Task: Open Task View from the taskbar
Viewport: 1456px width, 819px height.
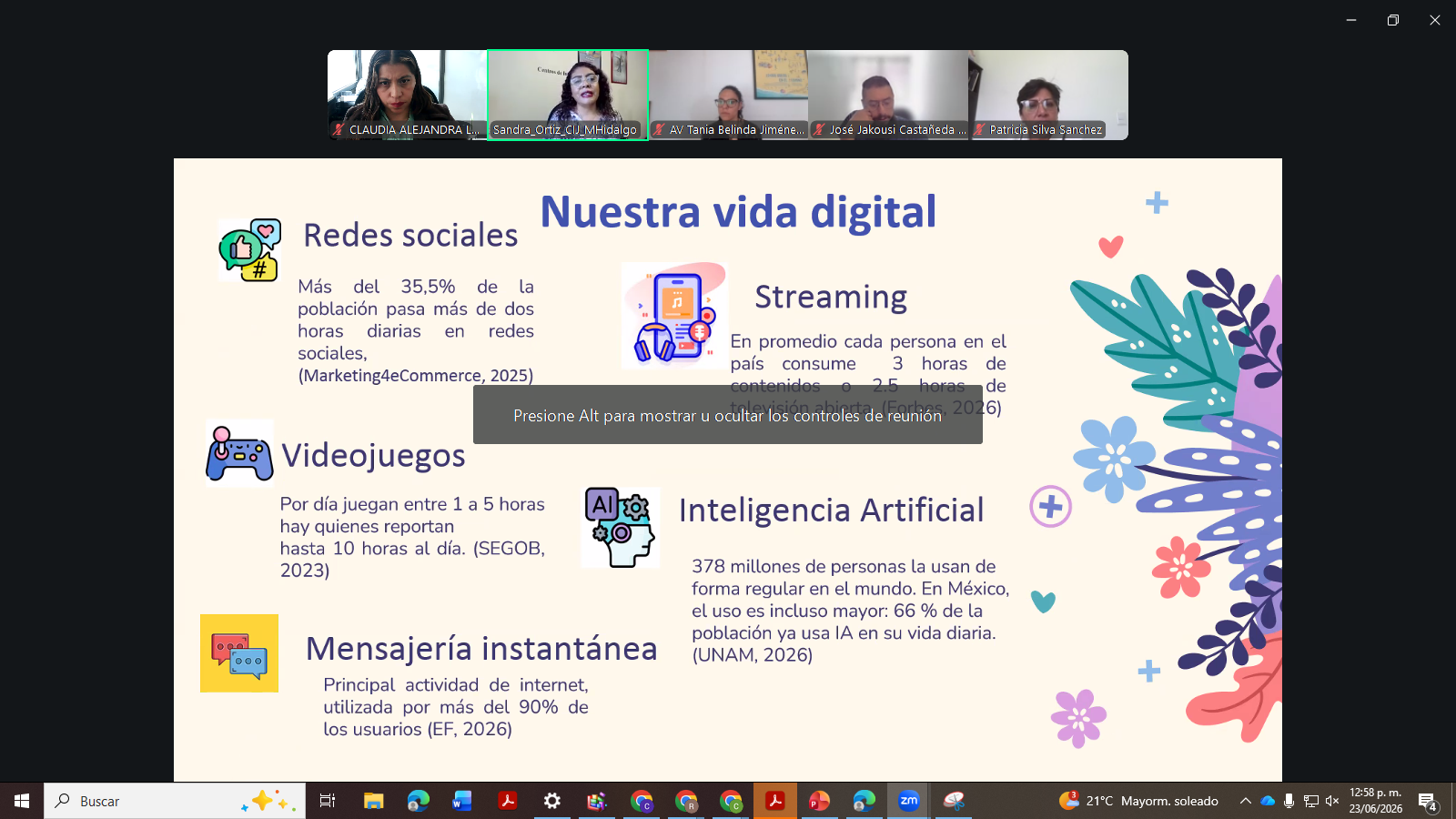Action: pos(328,801)
